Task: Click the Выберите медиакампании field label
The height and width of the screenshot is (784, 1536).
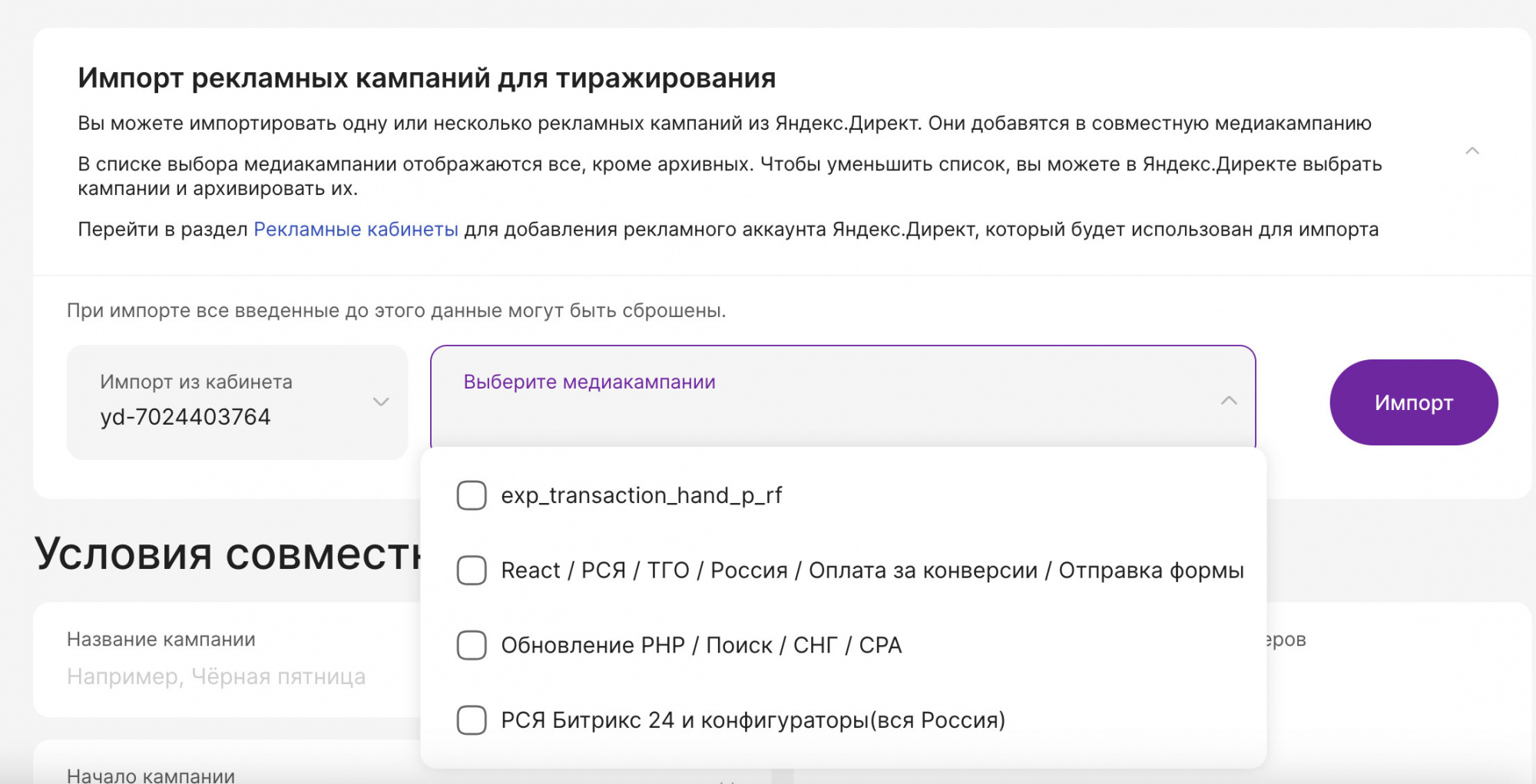Action: tap(589, 382)
